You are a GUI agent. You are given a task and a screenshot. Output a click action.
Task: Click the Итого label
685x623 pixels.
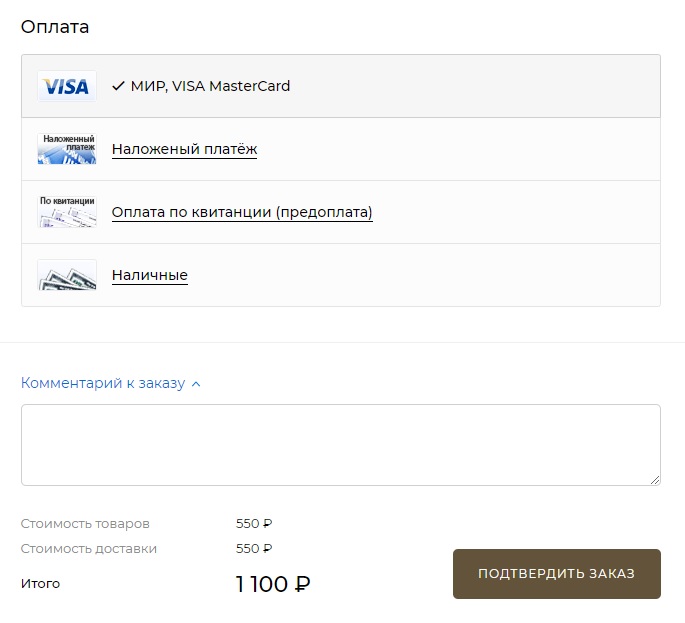click(x=40, y=584)
